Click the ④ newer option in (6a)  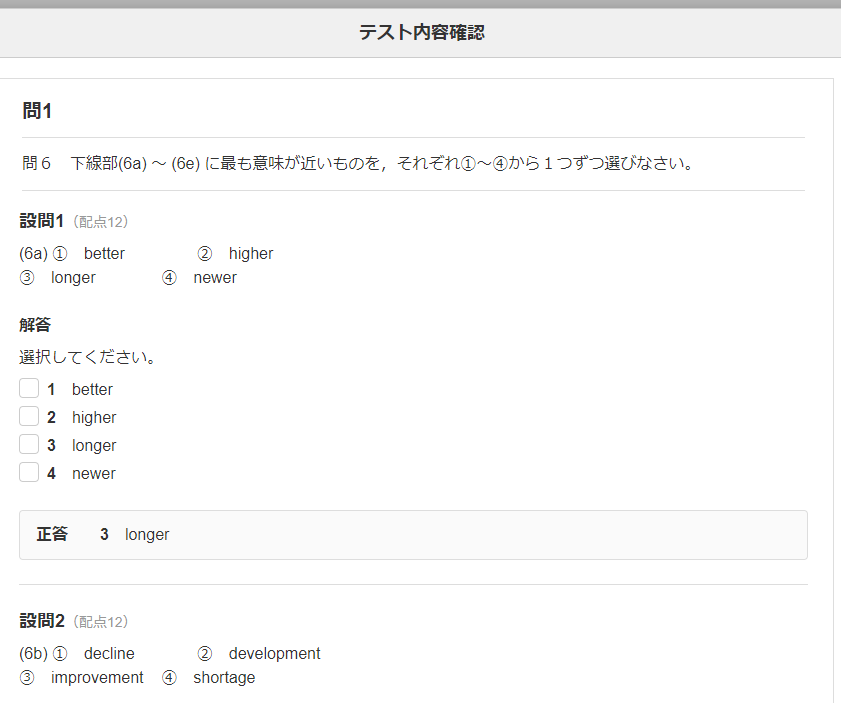pyautogui.click(x=200, y=278)
